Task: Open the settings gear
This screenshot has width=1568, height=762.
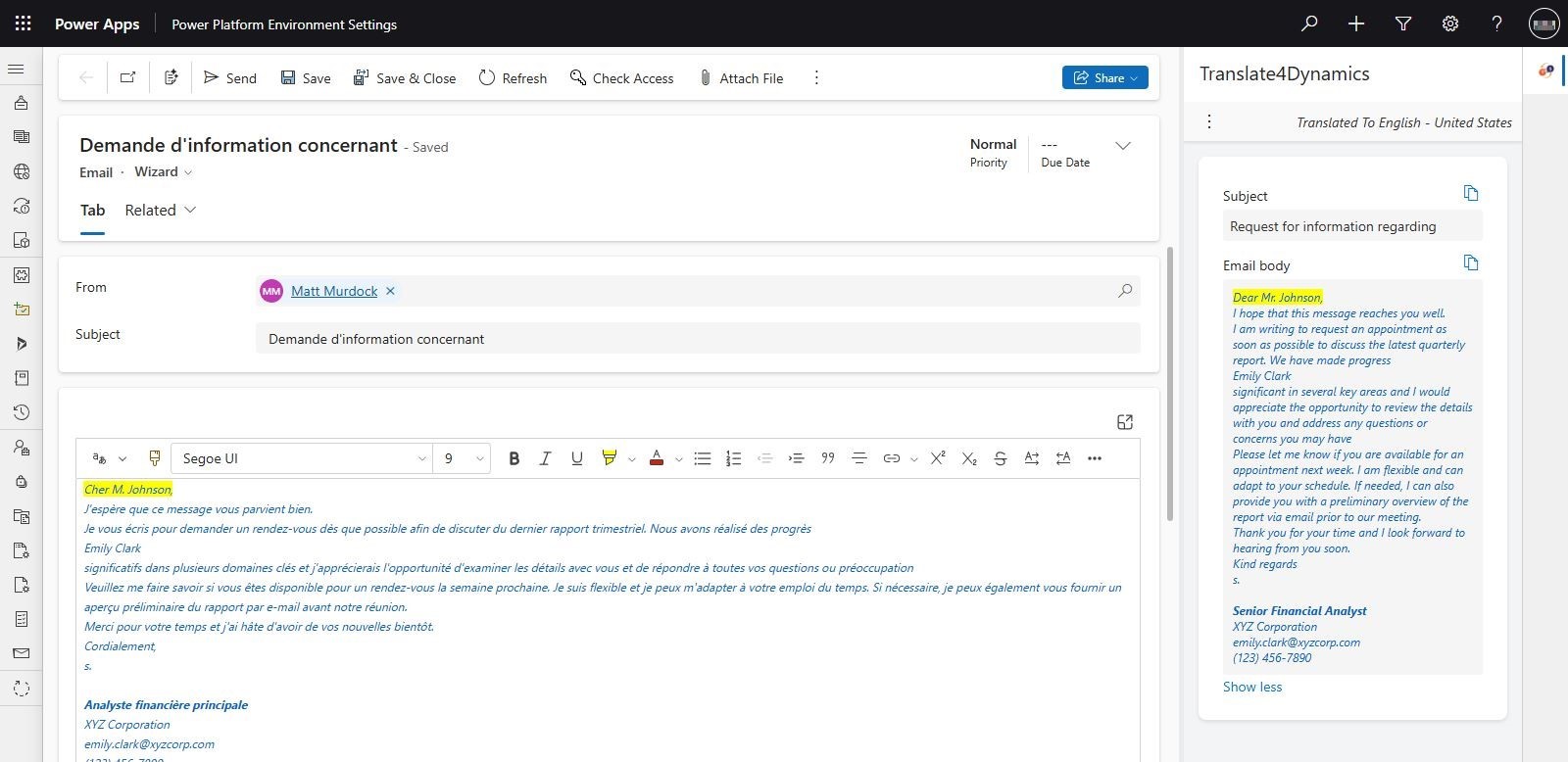Action: pyautogui.click(x=1450, y=24)
